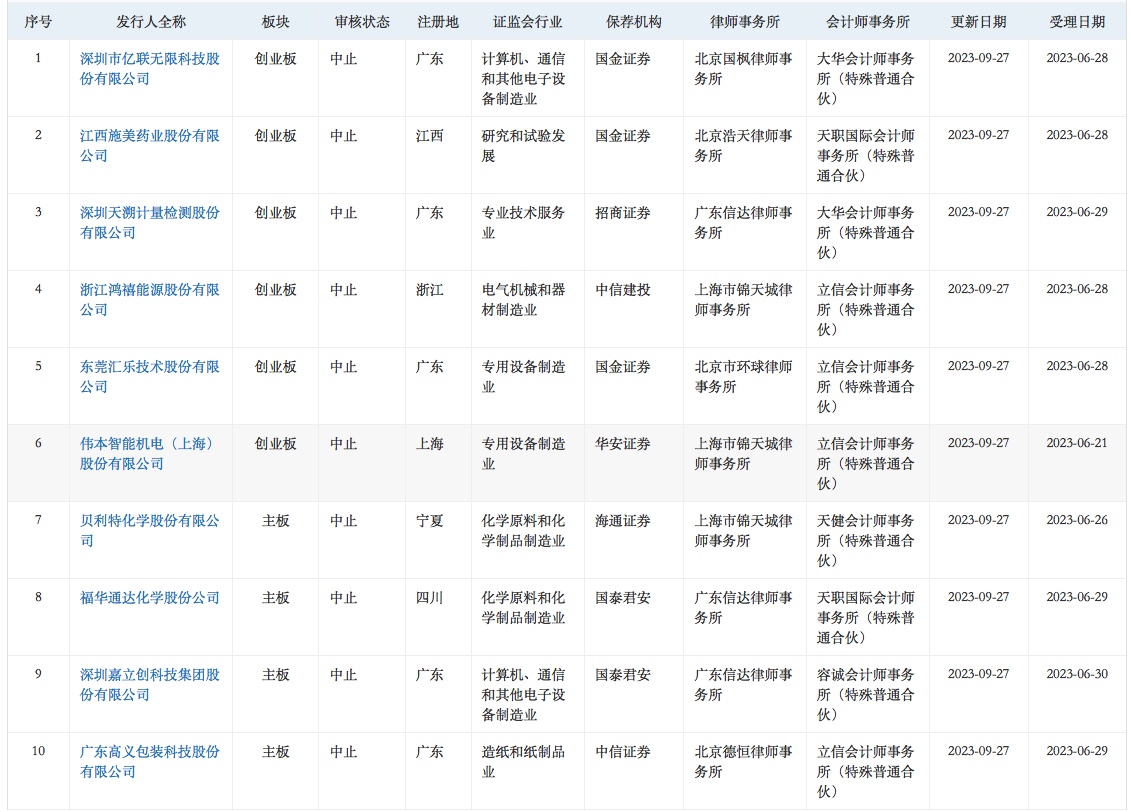Select 天健会计师事务所 accounting firm cell
The width and height of the screenshot is (1131, 812).
coord(866,540)
